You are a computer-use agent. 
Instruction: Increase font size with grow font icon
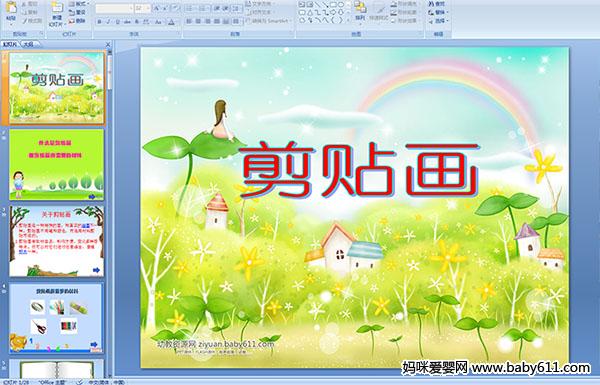tap(157, 8)
